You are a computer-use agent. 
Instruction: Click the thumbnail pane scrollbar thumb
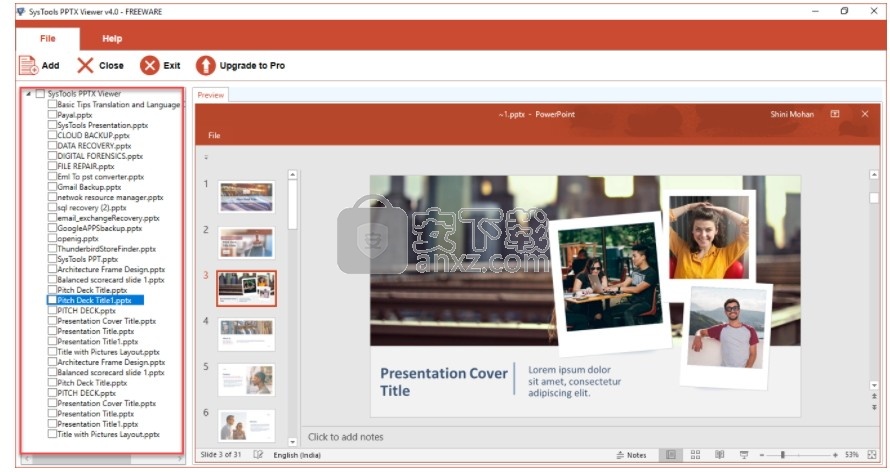(292, 204)
